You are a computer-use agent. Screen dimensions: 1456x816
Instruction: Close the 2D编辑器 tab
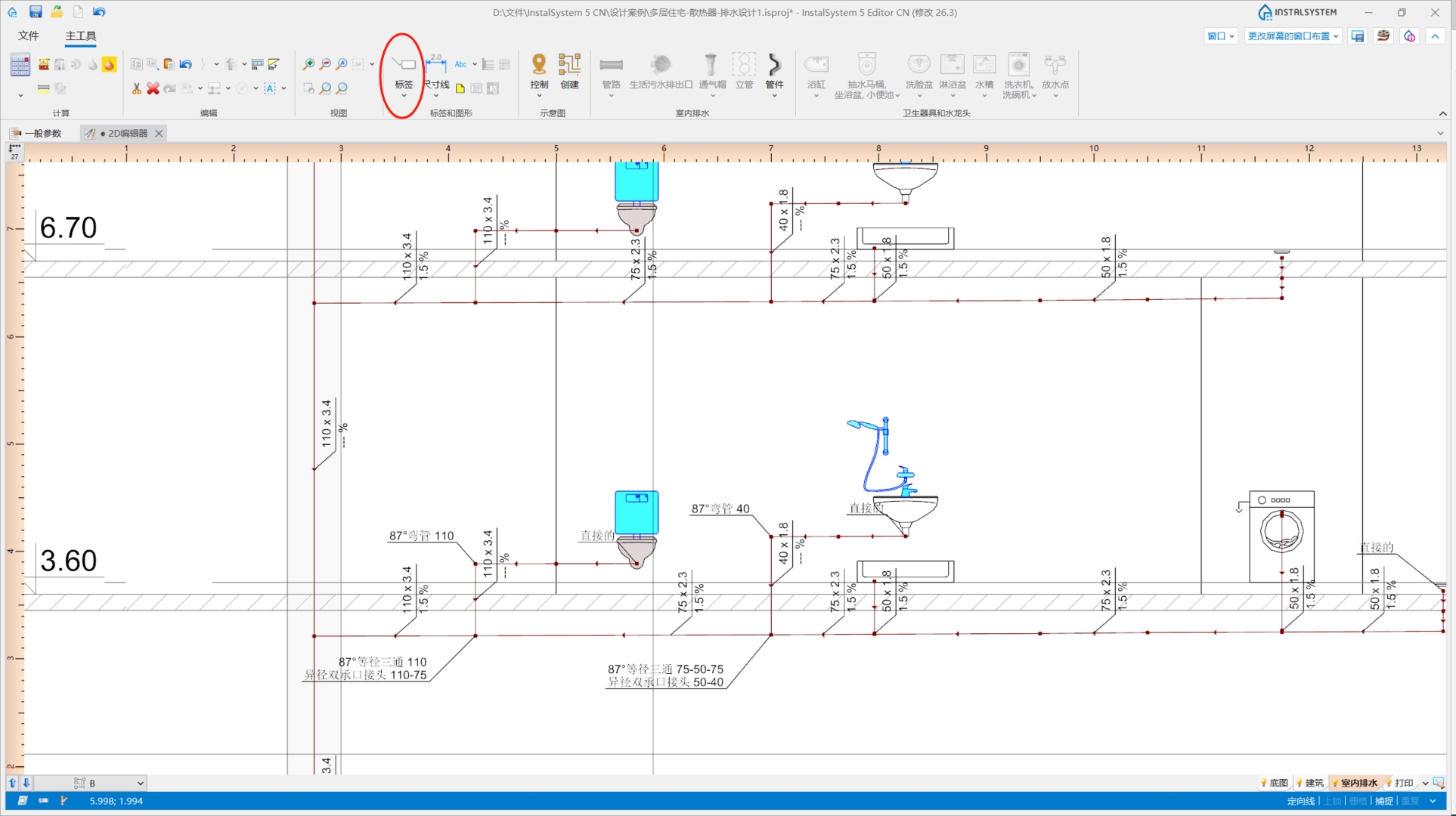pos(159,133)
